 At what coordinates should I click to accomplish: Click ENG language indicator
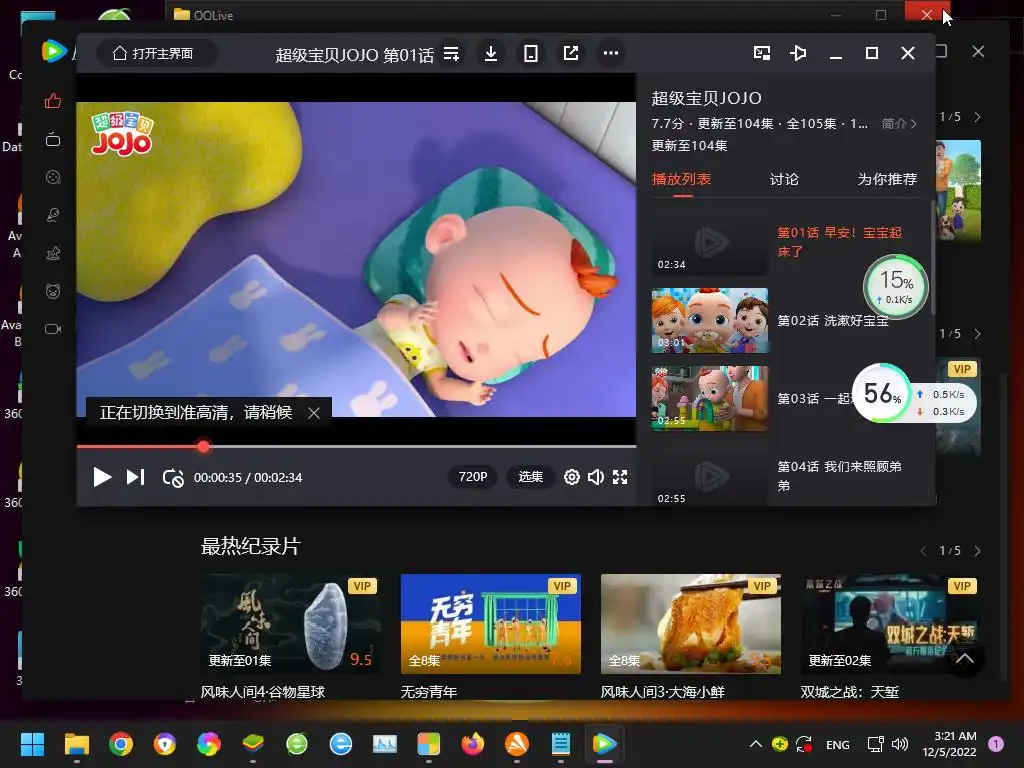(x=837, y=744)
